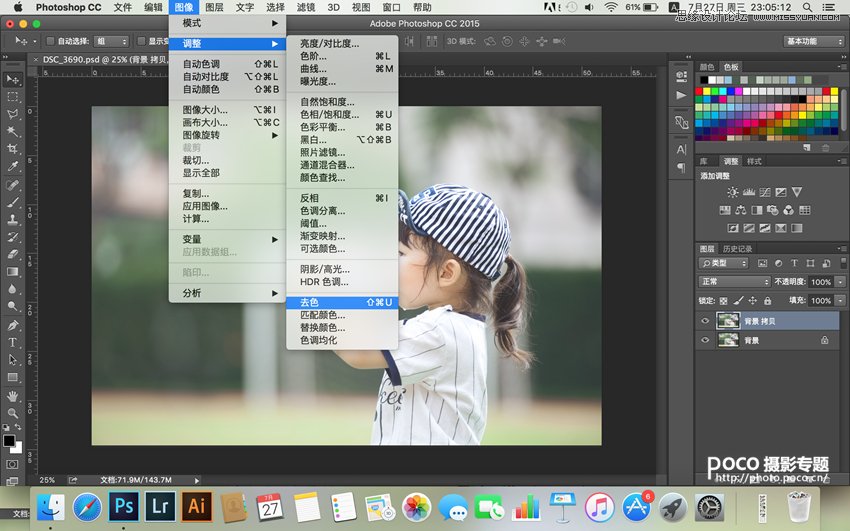Image resolution: width=850 pixels, height=531 pixels.
Task: Switch to the 历史记录 tab
Action: tap(737, 249)
